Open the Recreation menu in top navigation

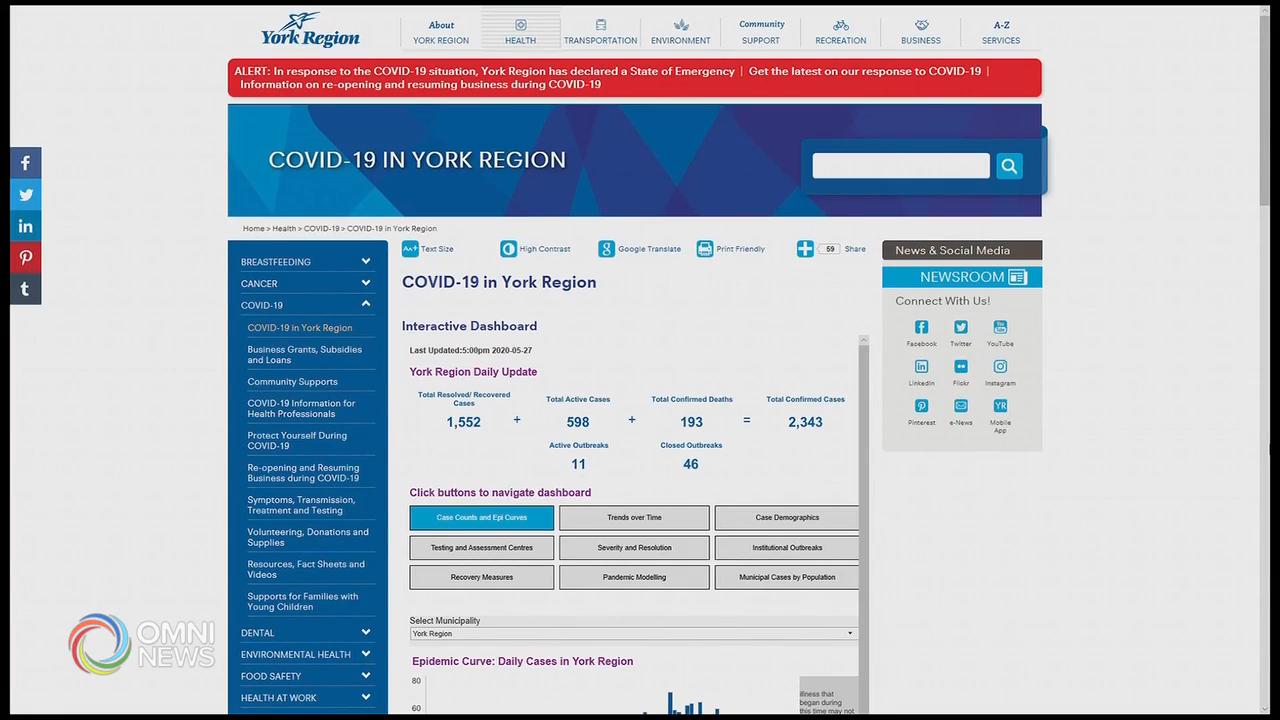point(840,32)
